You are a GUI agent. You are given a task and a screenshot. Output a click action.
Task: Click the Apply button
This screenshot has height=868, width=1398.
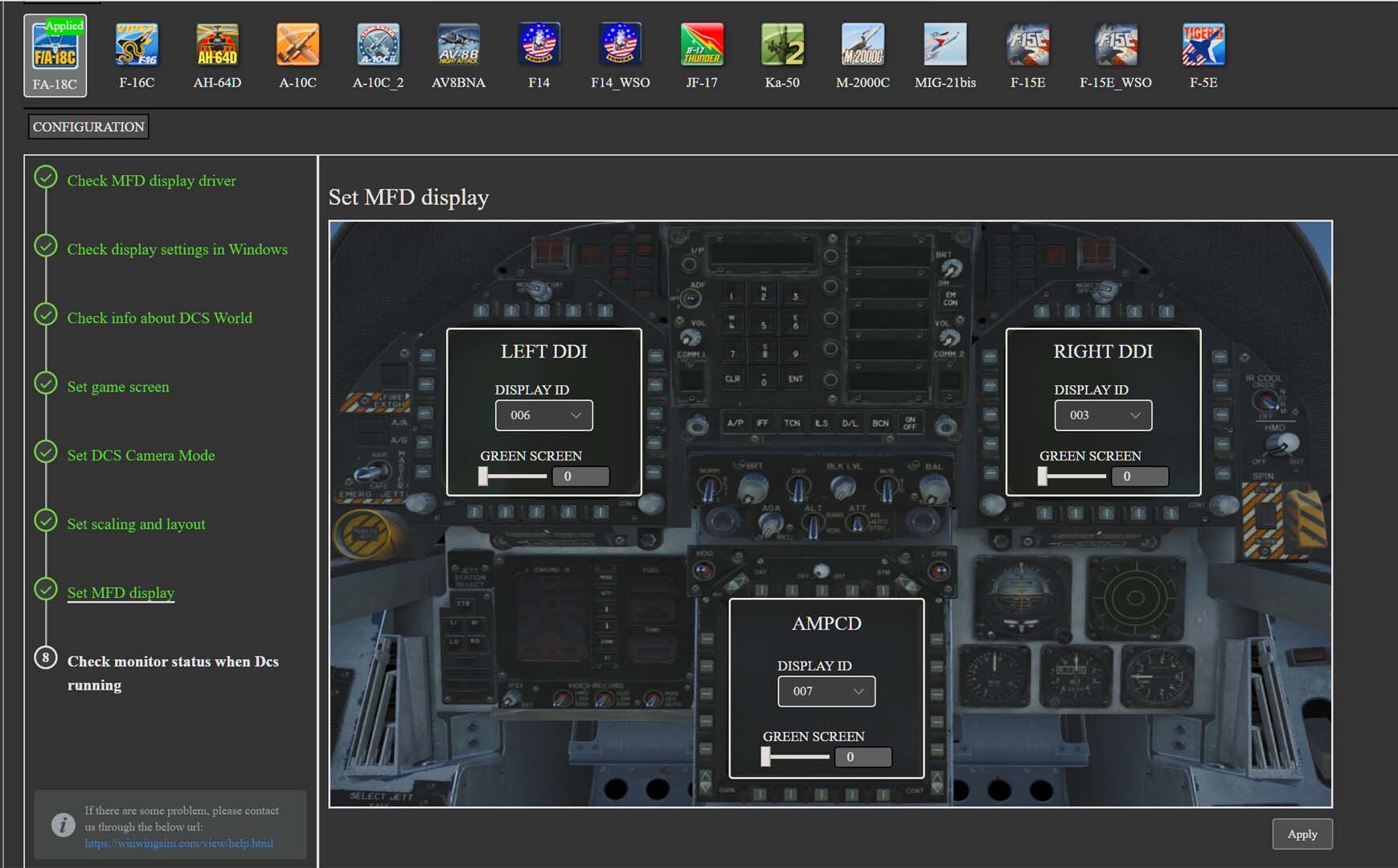point(1302,834)
